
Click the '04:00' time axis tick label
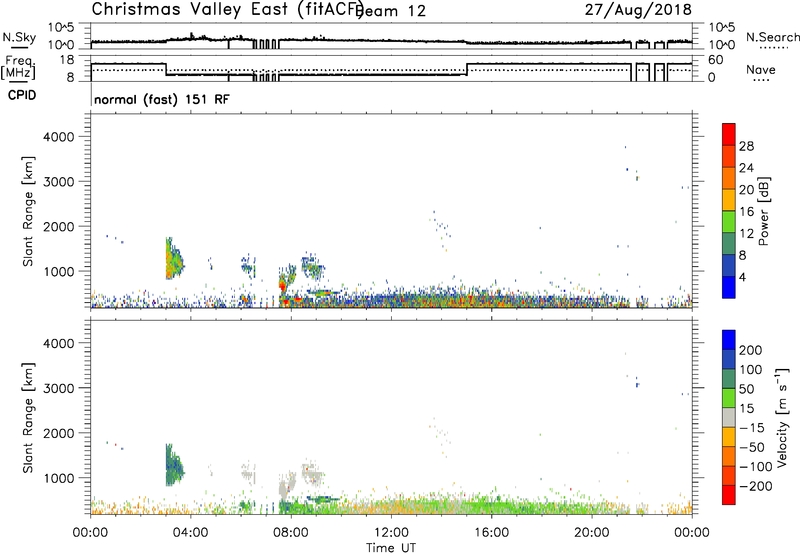(x=191, y=533)
